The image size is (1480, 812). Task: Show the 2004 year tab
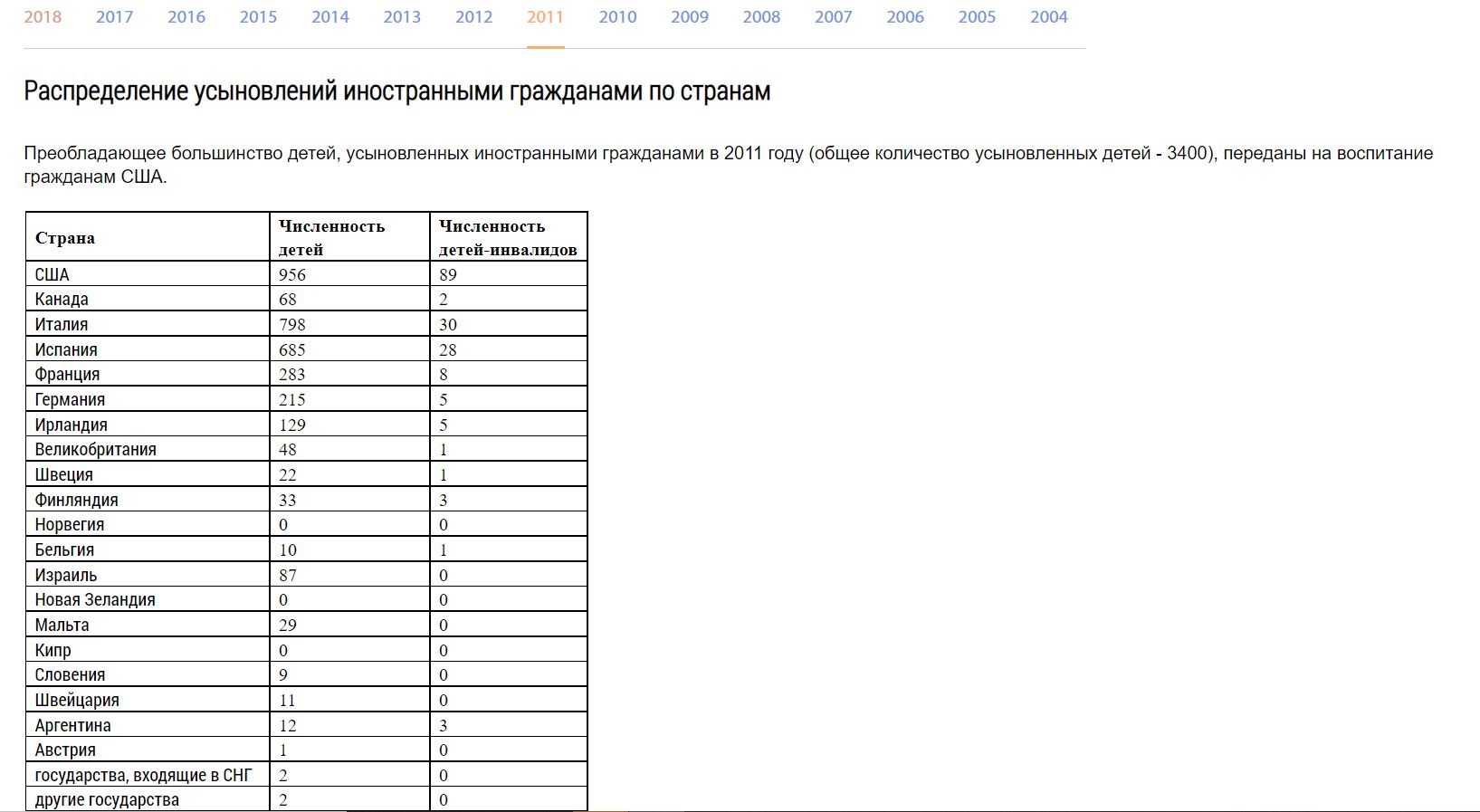click(1049, 17)
